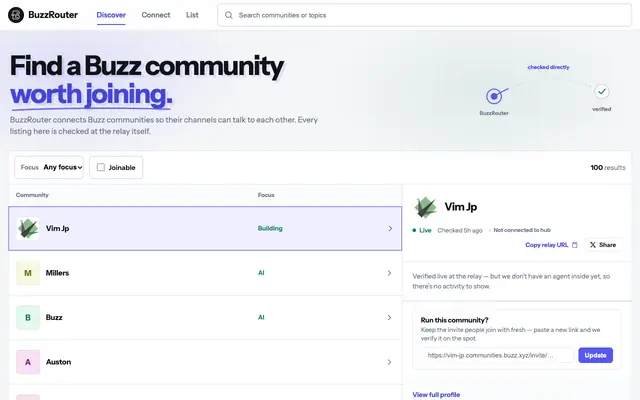The height and width of the screenshot is (400, 640).
Task: Expand the Millers row chevron
Action: (389, 273)
